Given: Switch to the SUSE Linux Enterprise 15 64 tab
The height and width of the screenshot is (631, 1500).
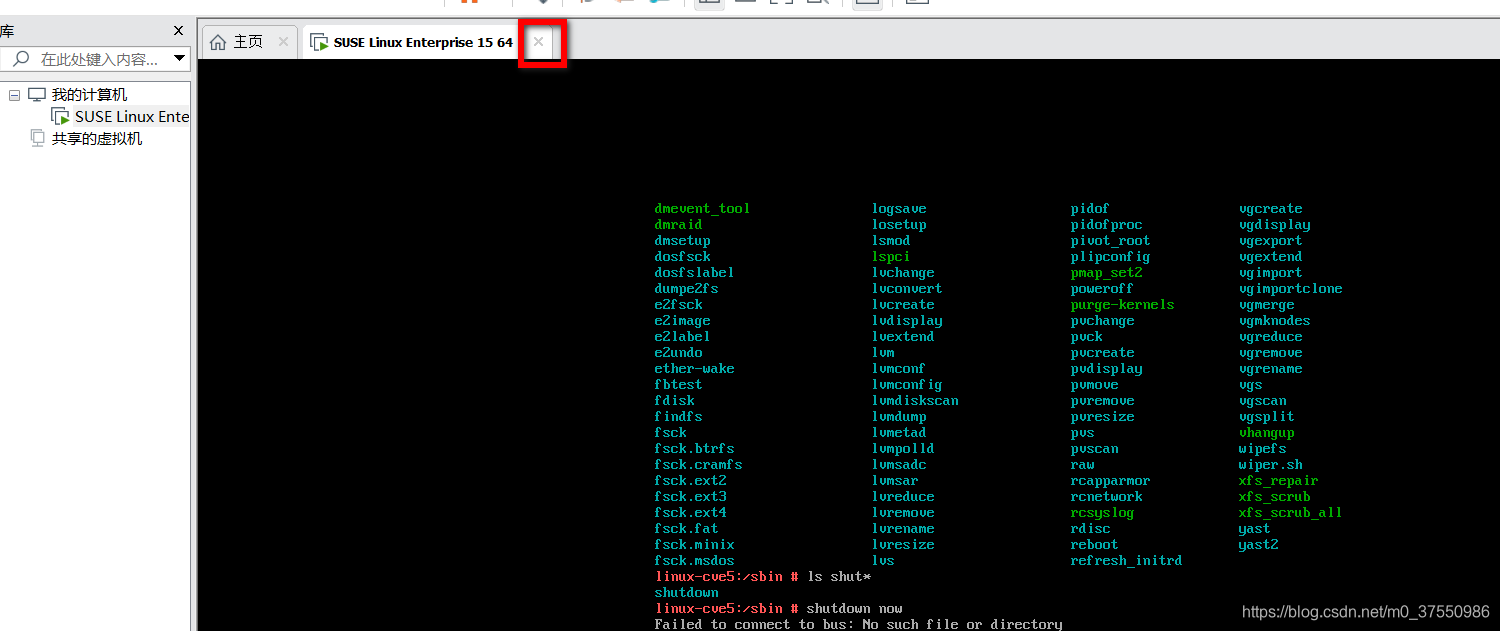Looking at the screenshot, I should click(x=423, y=42).
